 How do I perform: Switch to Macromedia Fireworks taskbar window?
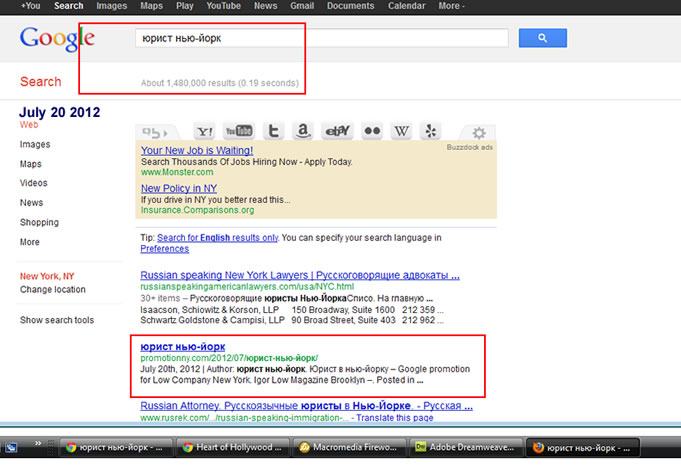[x=350, y=447]
